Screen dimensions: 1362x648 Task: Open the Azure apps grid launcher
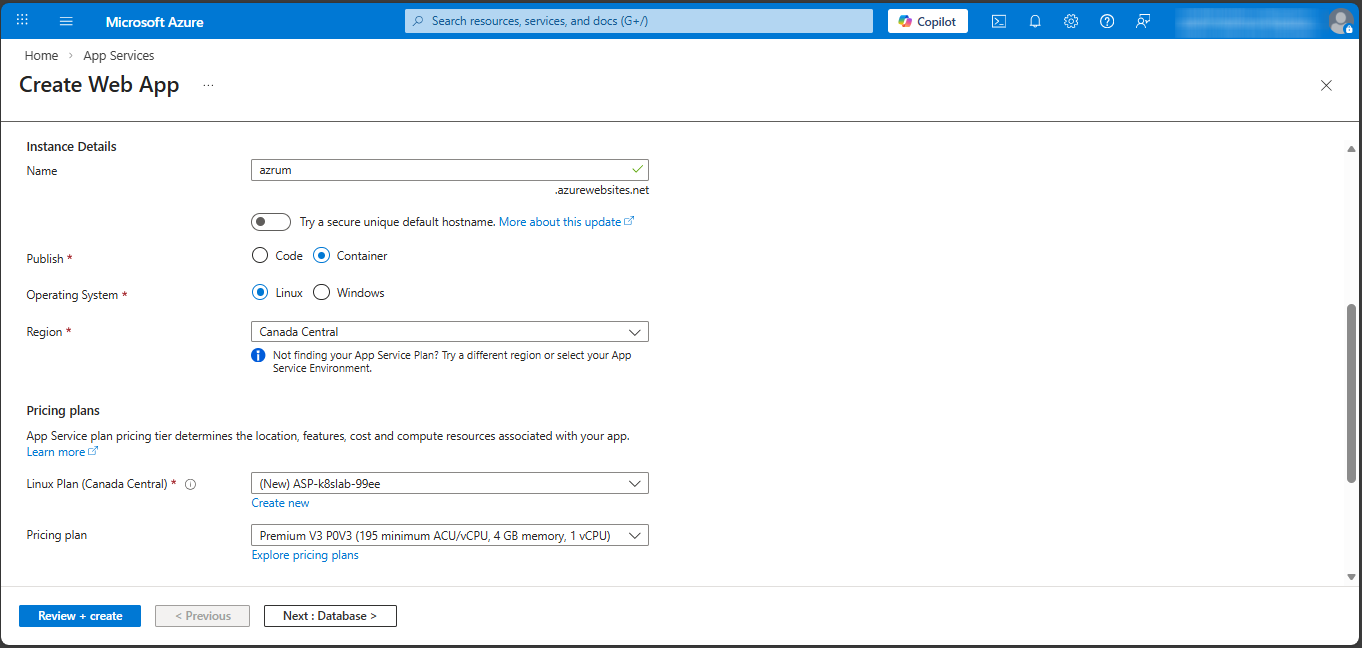22,21
